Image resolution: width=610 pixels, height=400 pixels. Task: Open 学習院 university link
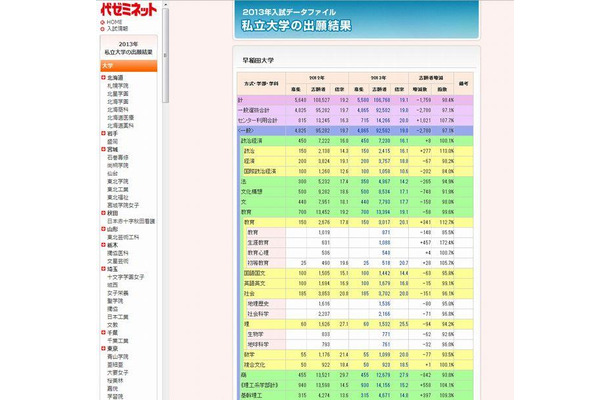point(115,396)
